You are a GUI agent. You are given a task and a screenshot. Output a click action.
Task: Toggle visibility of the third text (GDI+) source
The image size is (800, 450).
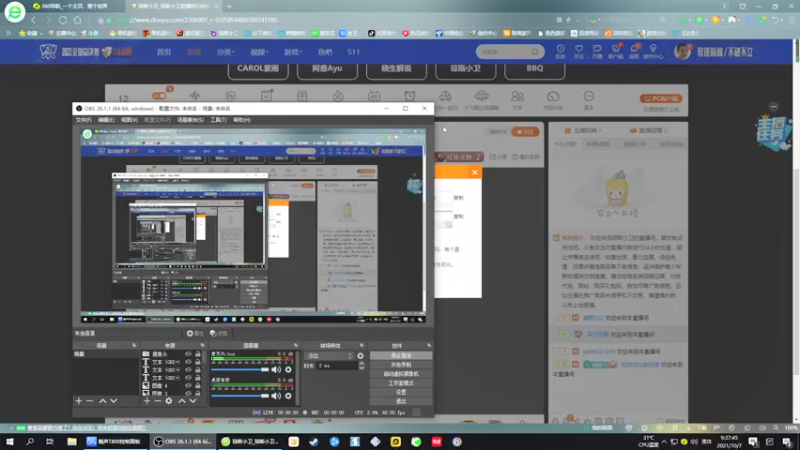(188, 378)
